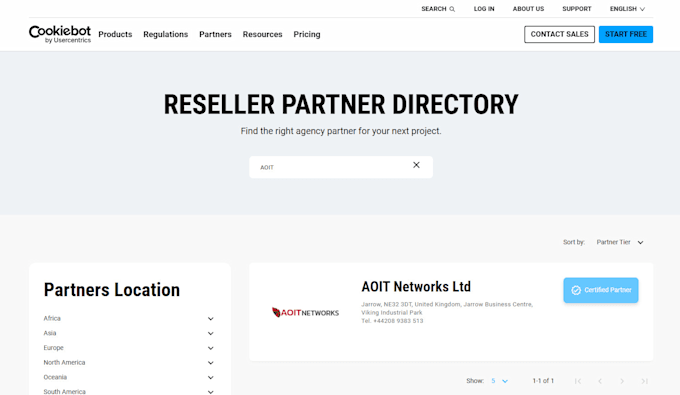Open the AOIT Networks Ltd partner title

click(x=416, y=287)
